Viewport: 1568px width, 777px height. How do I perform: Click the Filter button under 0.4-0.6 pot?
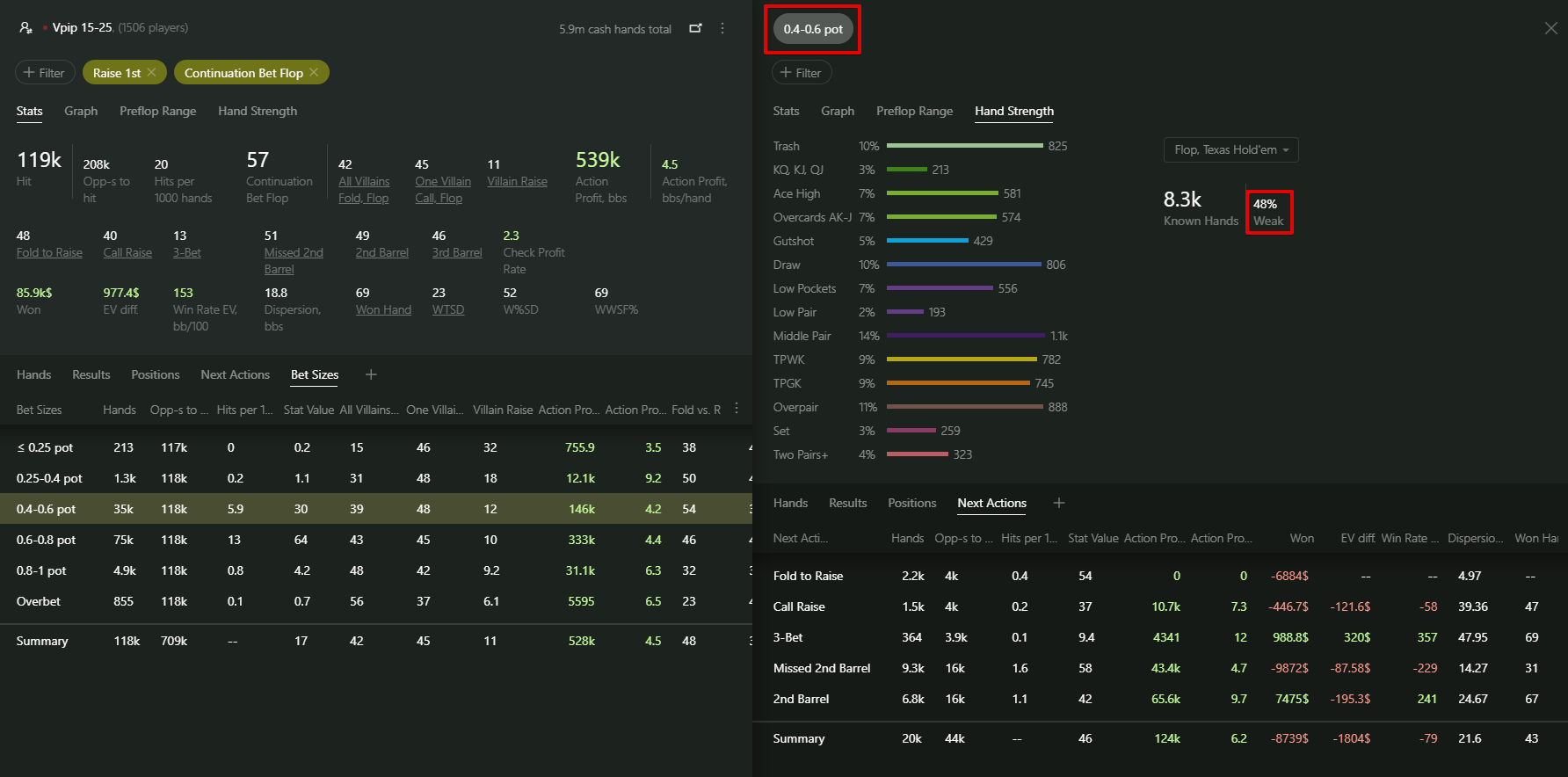[x=801, y=73]
